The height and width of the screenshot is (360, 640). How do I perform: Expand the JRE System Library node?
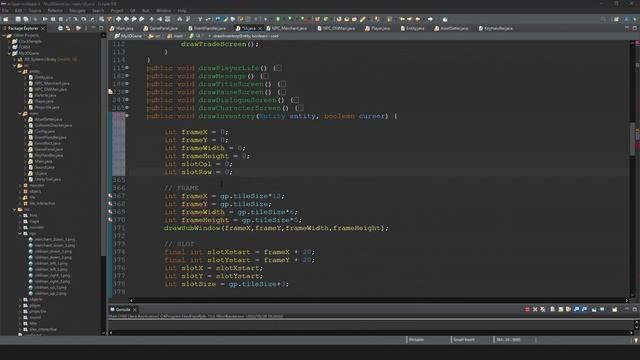pos(15,60)
